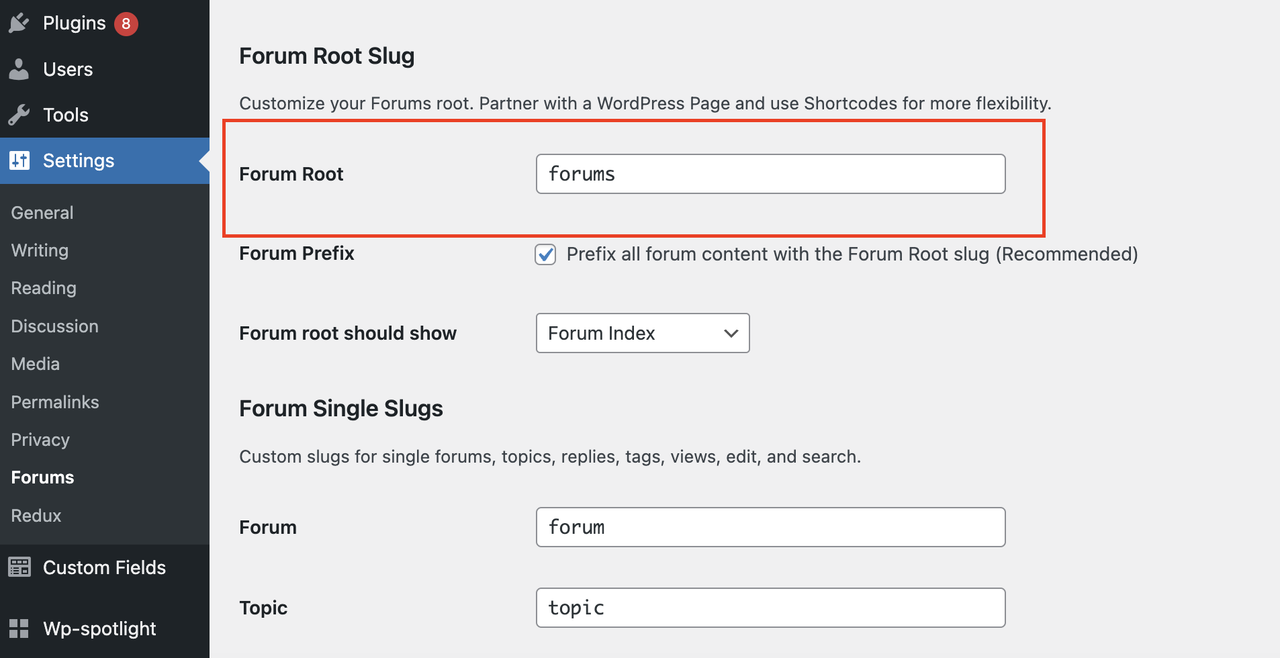The height and width of the screenshot is (658, 1280).
Task: Click the Plugins update count badge
Action: click(x=125, y=23)
